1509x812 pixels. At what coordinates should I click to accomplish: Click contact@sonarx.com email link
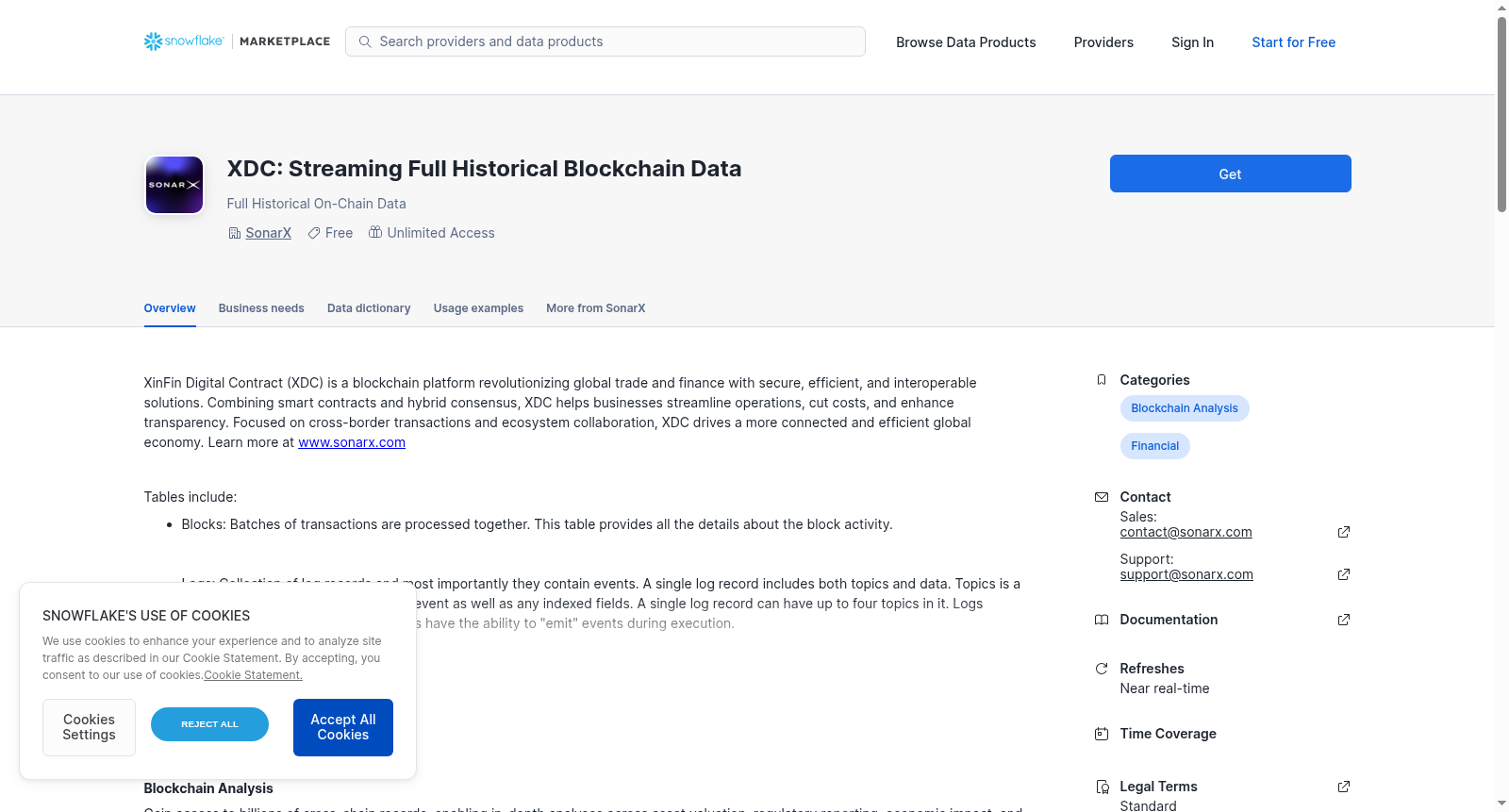coord(1186,532)
